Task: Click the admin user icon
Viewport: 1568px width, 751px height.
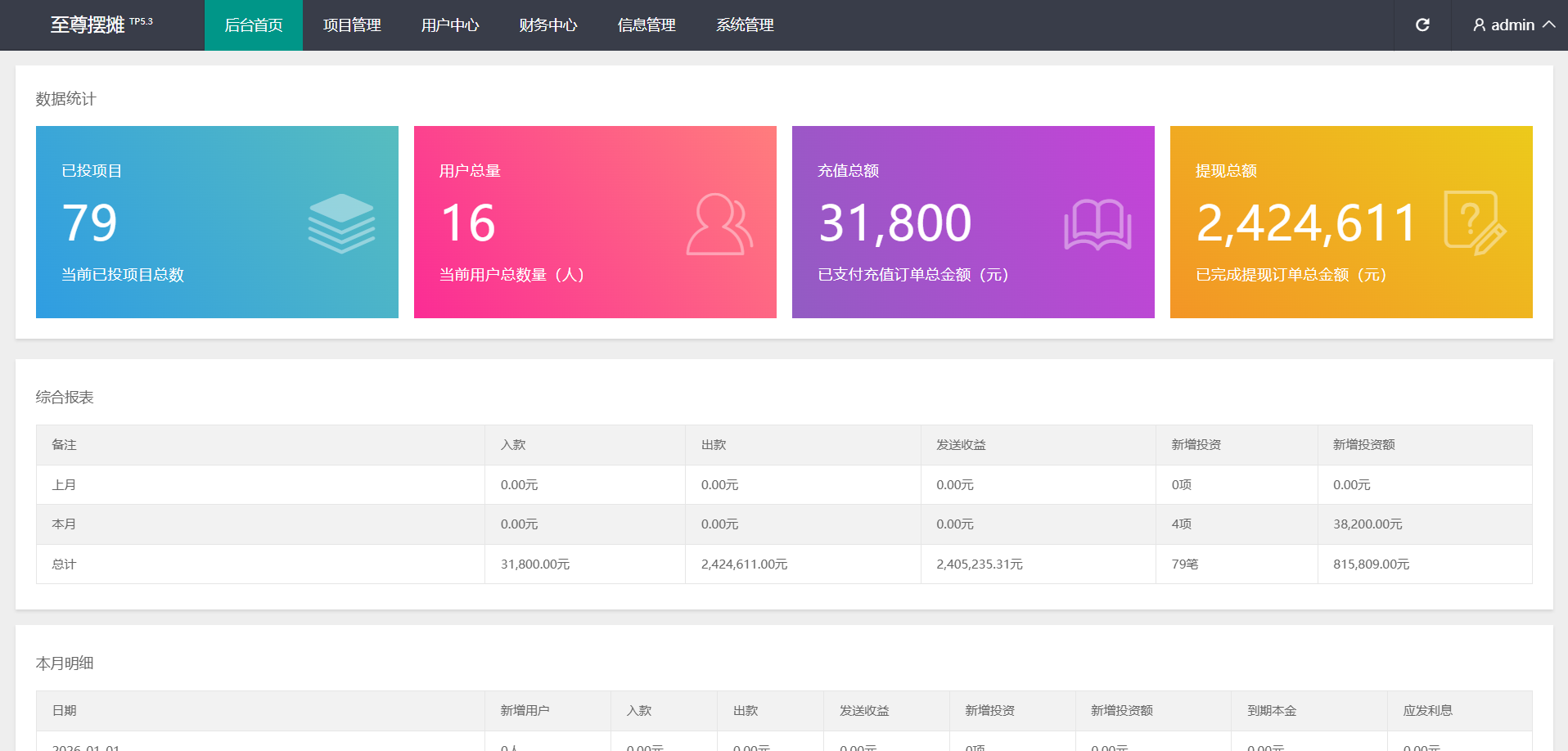Action: (1479, 25)
